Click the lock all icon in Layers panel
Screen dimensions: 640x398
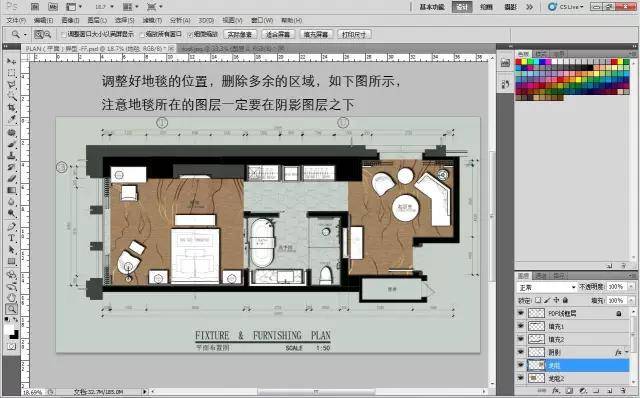coord(565,300)
